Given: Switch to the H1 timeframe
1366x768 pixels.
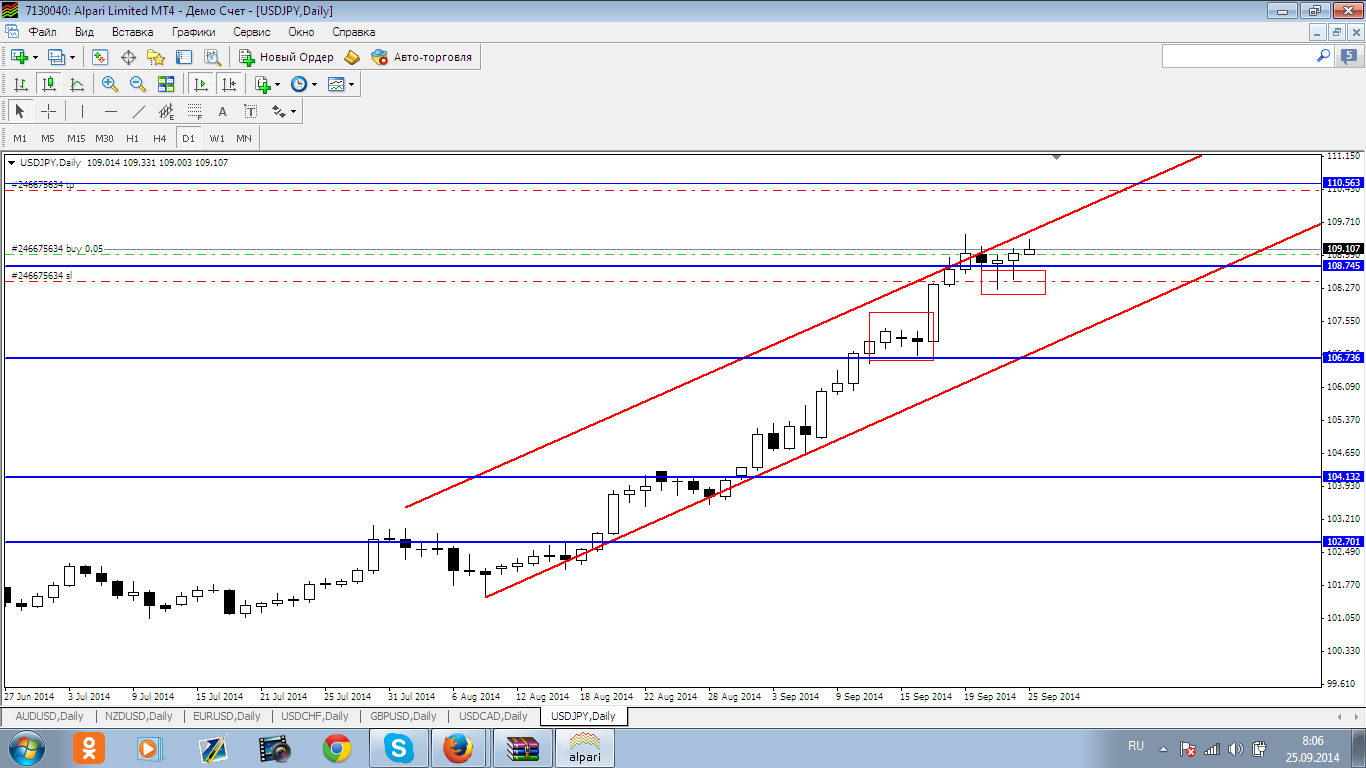Looking at the screenshot, I should (x=132, y=138).
